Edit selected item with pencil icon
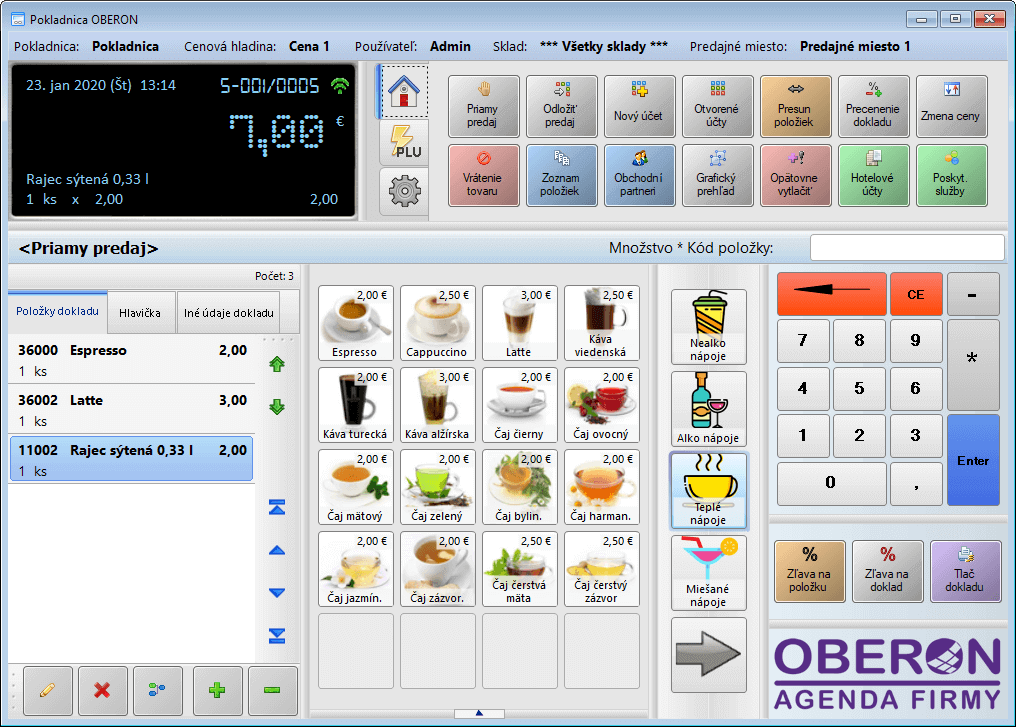Image resolution: width=1016 pixels, height=727 pixels. (x=46, y=690)
